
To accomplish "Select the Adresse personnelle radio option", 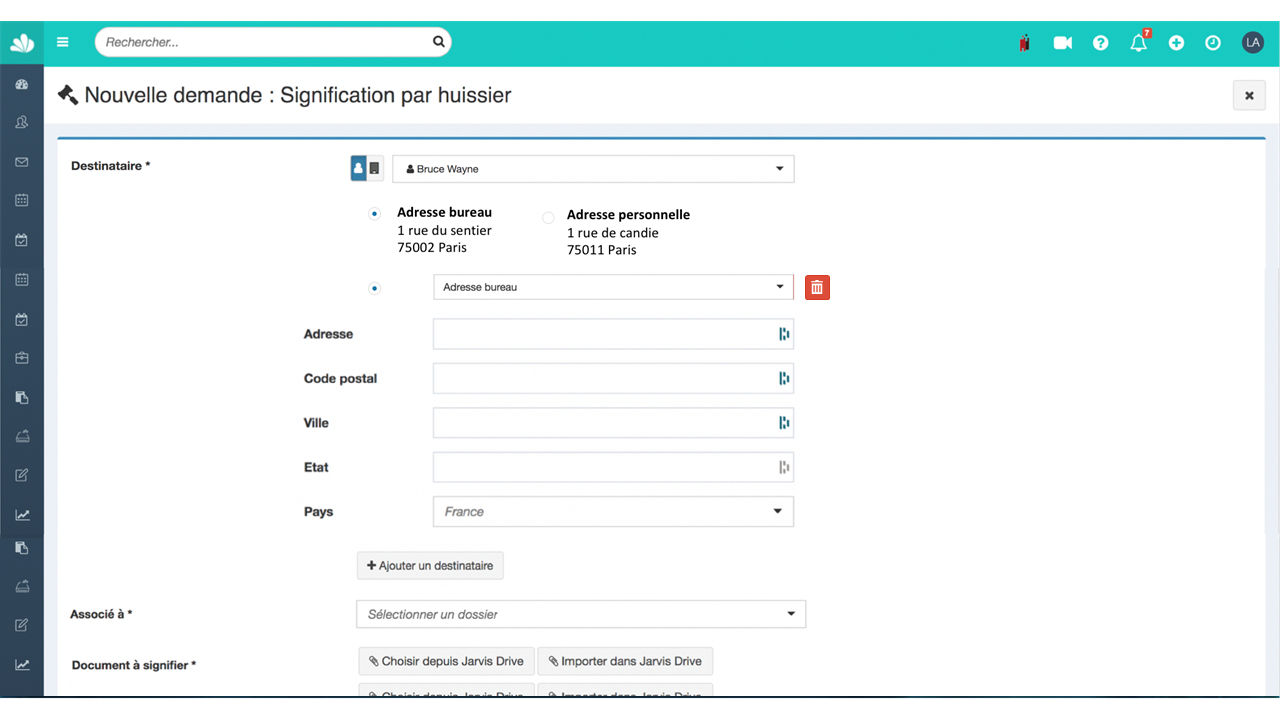I will tap(548, 217).
